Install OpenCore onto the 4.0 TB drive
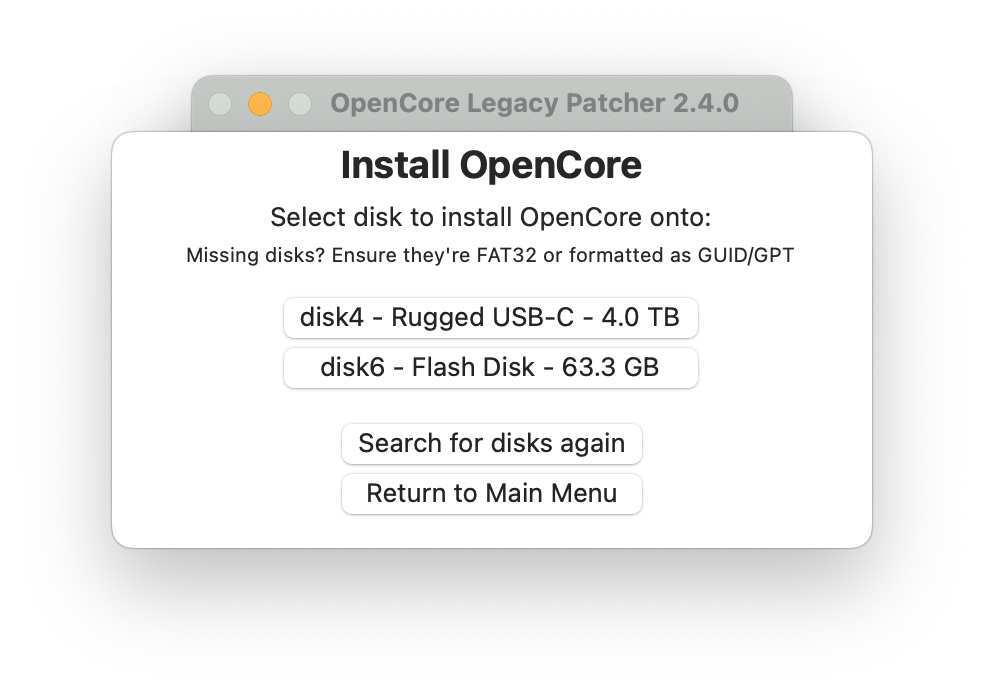This screenshot has height=696, width=984. [x=490, y=318]
